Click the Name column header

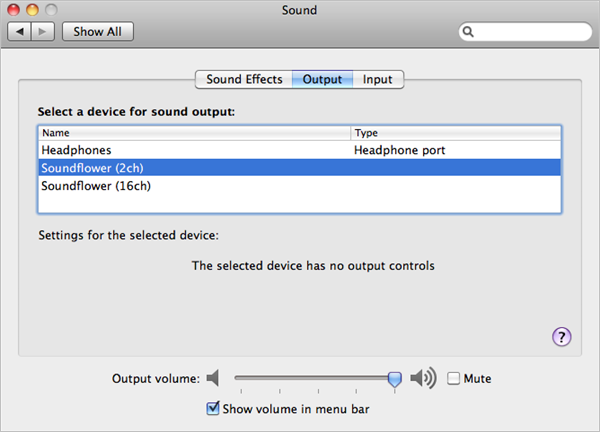point(194,132)
